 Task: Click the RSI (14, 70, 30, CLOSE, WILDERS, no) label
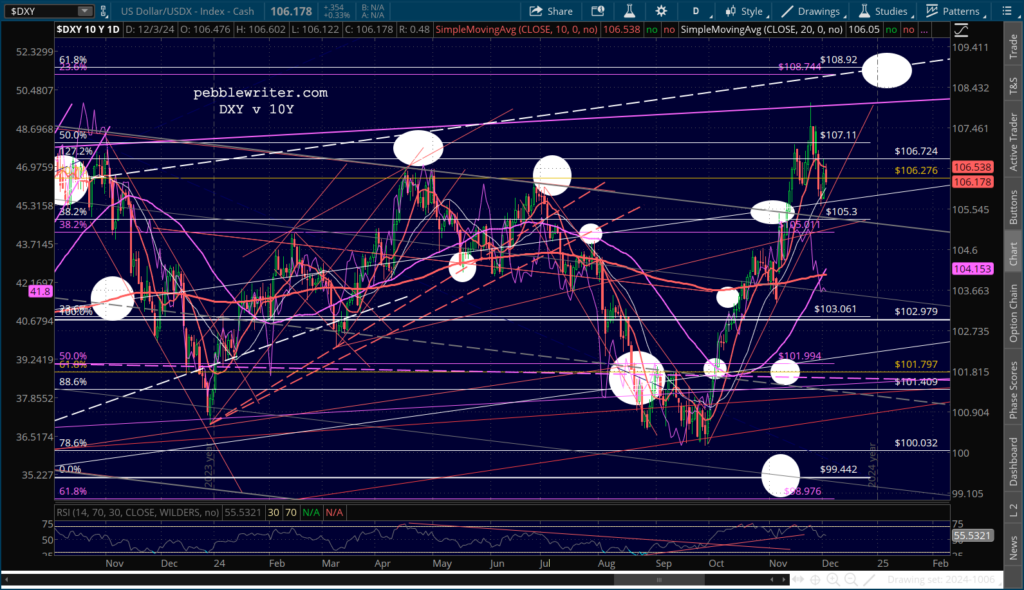(x=137, y=512)
